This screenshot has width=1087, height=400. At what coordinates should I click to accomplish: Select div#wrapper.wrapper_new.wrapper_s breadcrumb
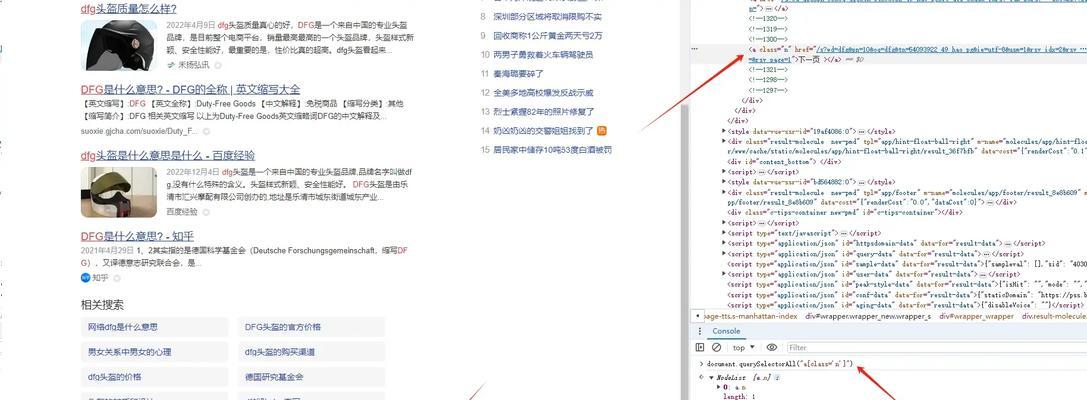click(867, 316)
